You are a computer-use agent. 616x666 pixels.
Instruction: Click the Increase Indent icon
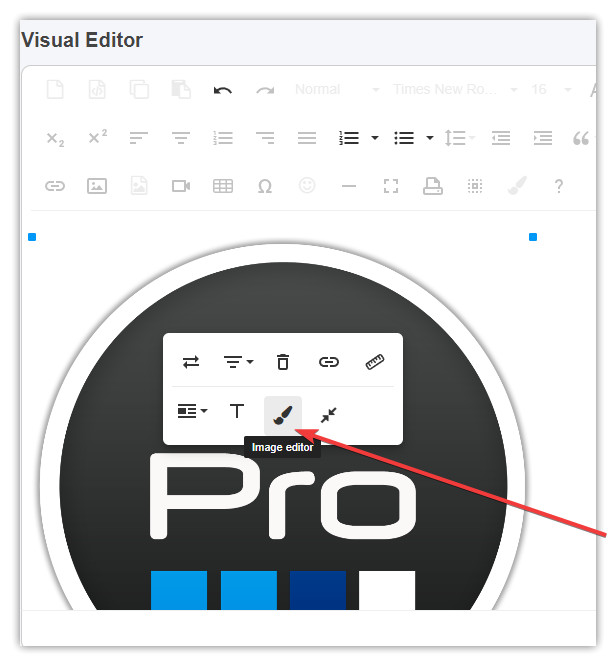(543, 138)
